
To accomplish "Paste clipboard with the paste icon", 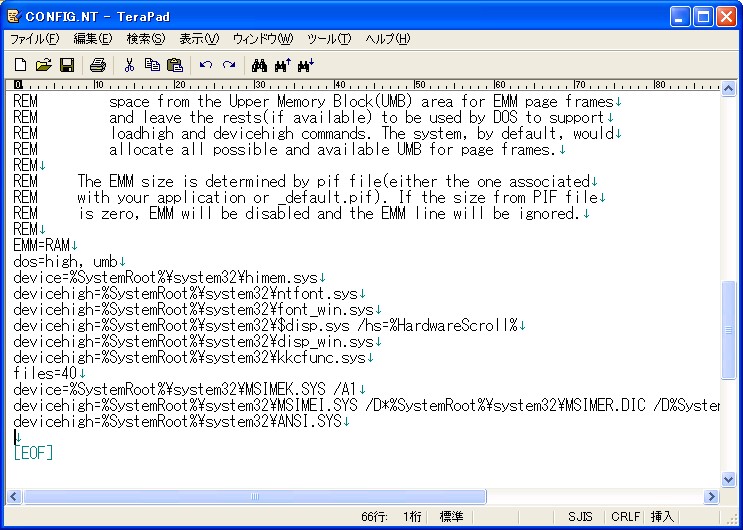I will [175, 65].
